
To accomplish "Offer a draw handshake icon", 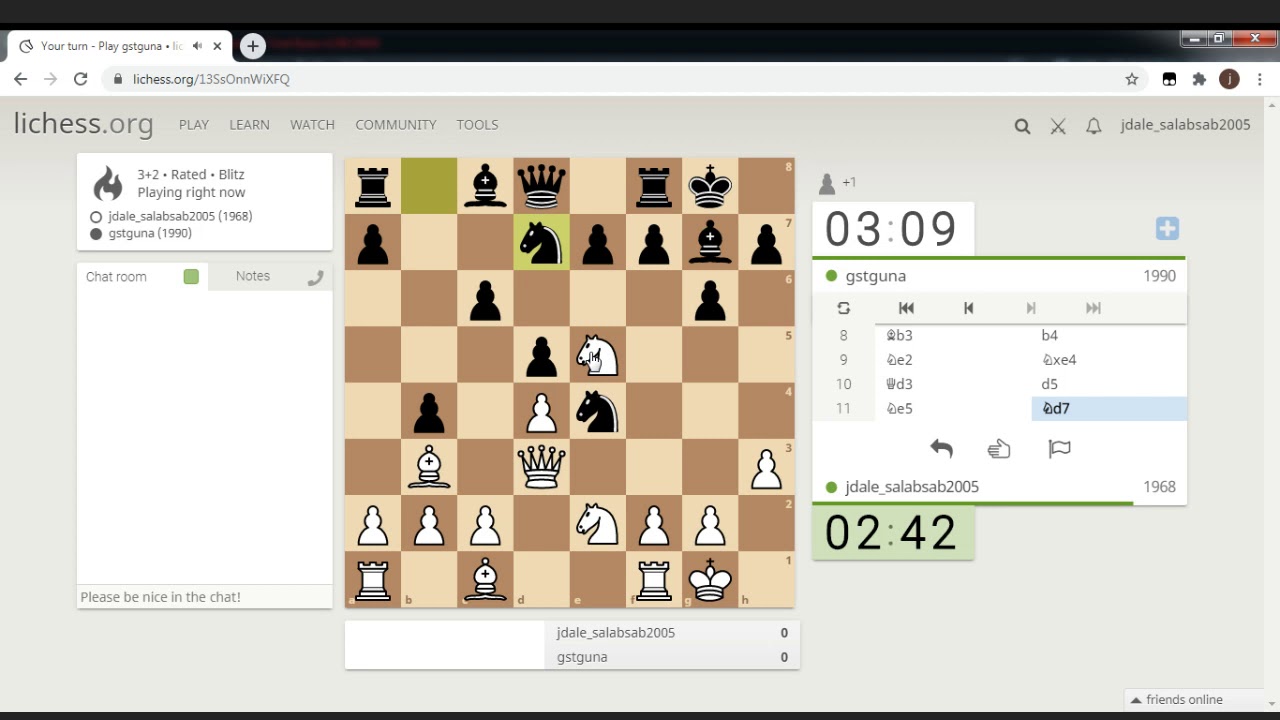I will coord(999,449).
